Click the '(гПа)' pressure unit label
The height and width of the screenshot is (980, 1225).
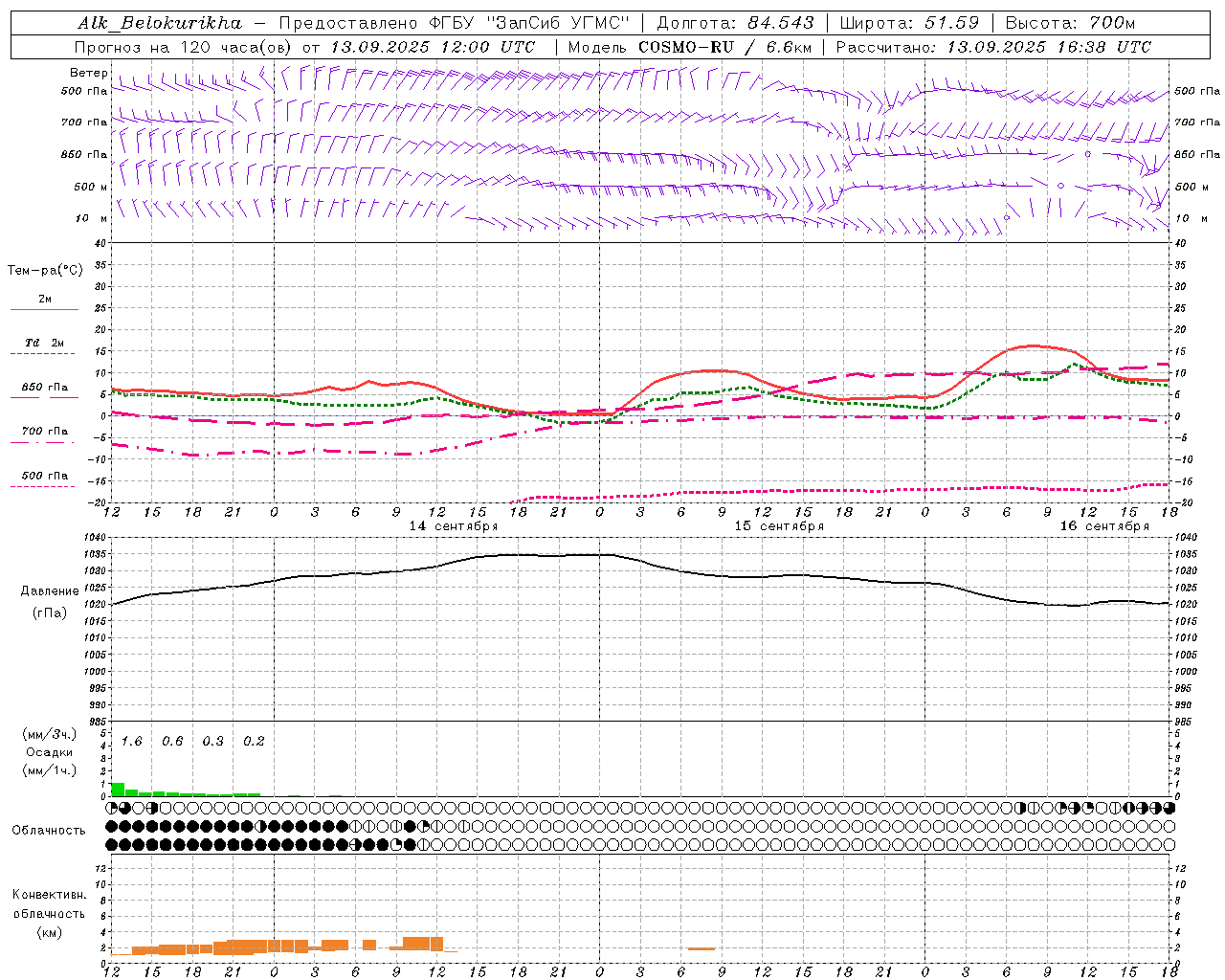tap(50, 613)
